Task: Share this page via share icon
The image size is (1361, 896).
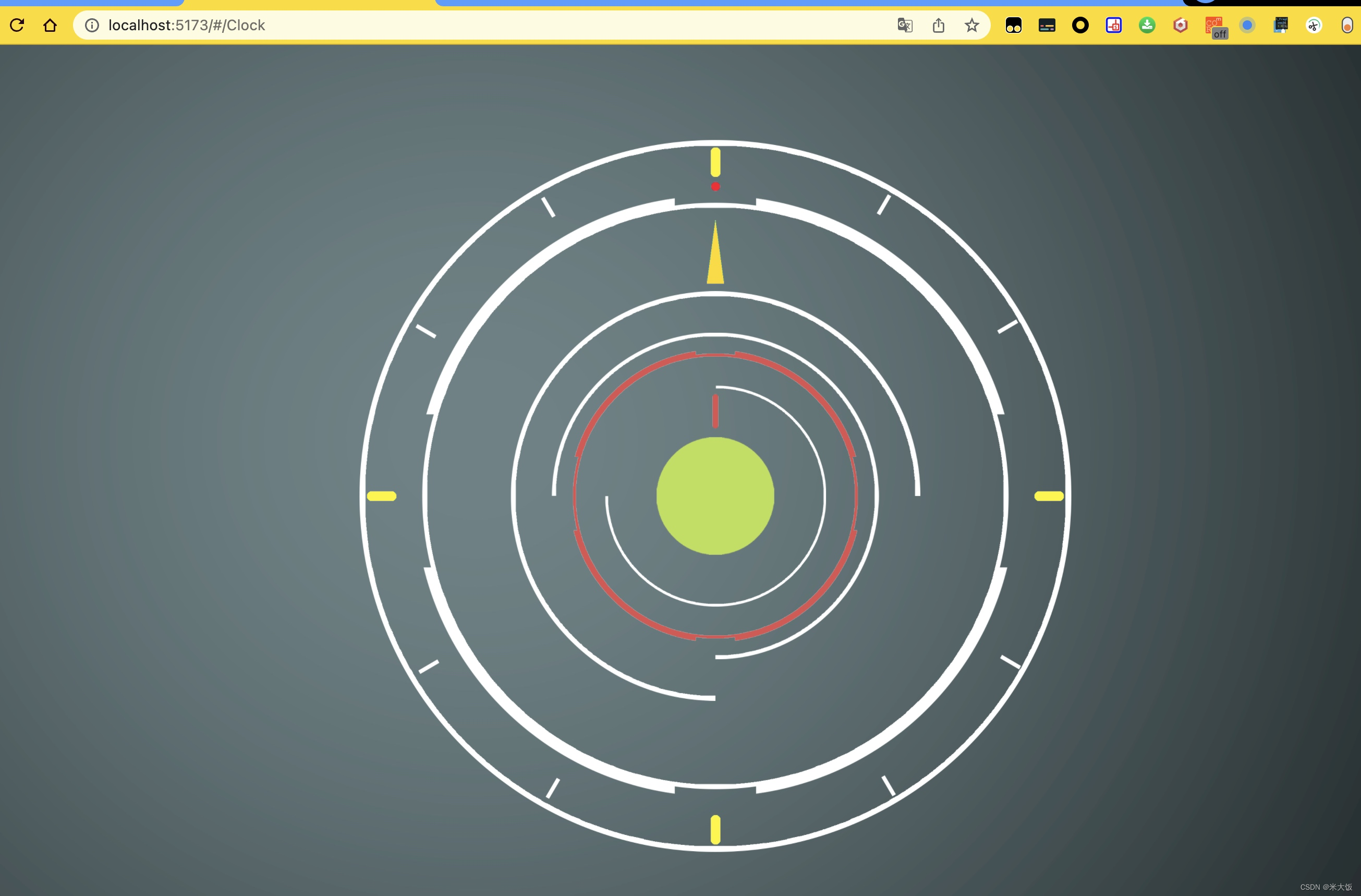Action: click(939, 25)
